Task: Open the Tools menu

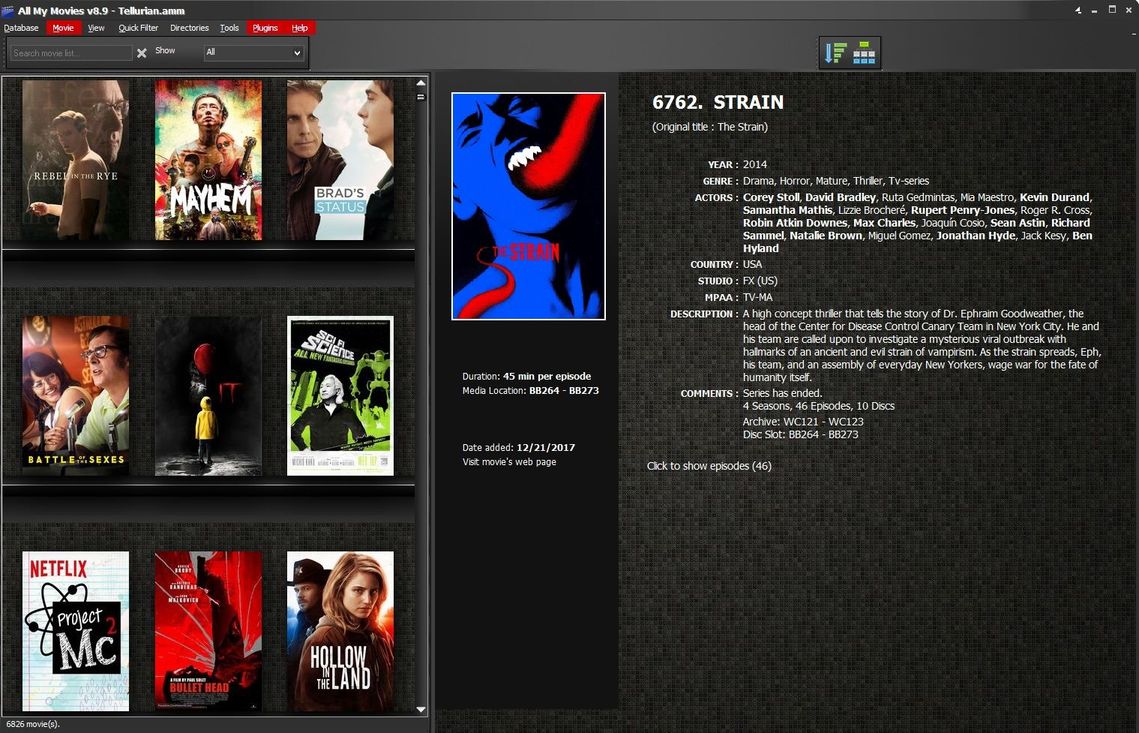Action: (x=230, y=28)
